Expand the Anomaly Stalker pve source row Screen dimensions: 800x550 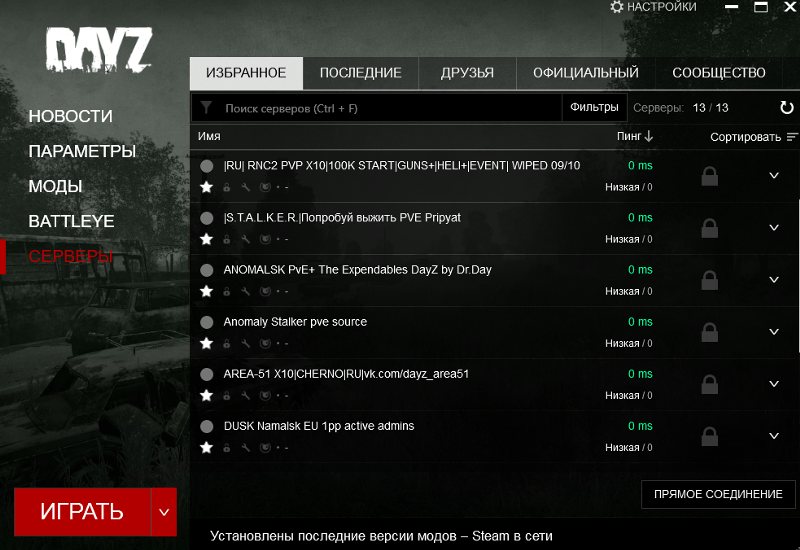click(773, 332)
